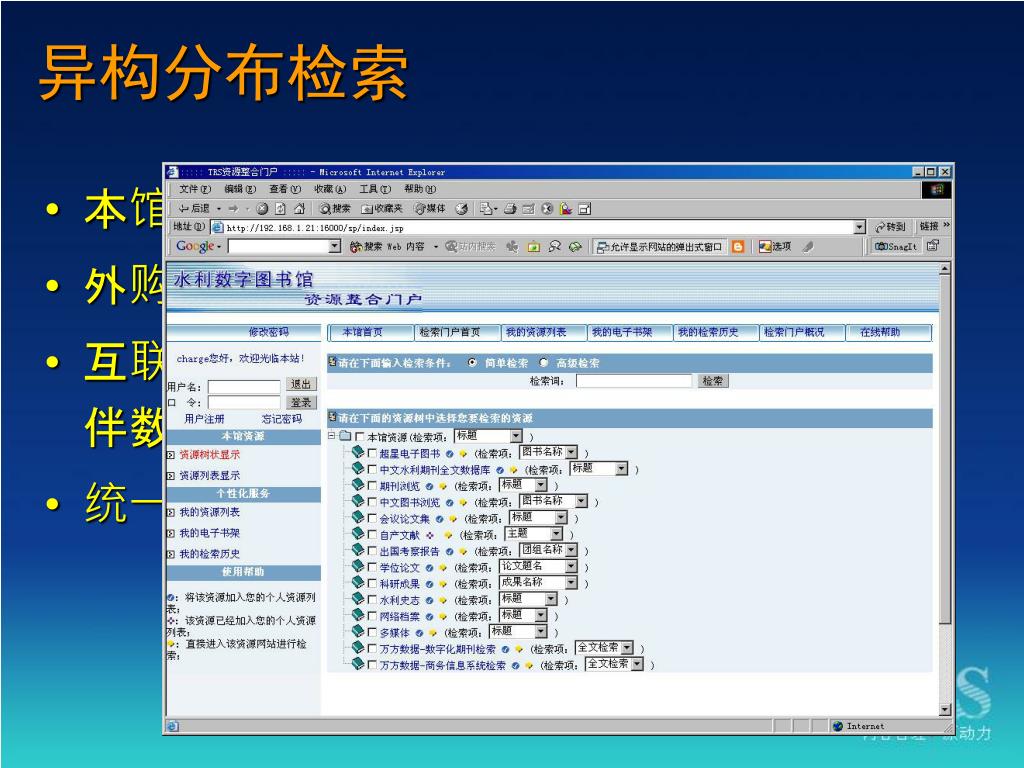Click the scrollbar down arrow of the page
This screenshot has height=768, width=1024.
click(x=944, y=710)
